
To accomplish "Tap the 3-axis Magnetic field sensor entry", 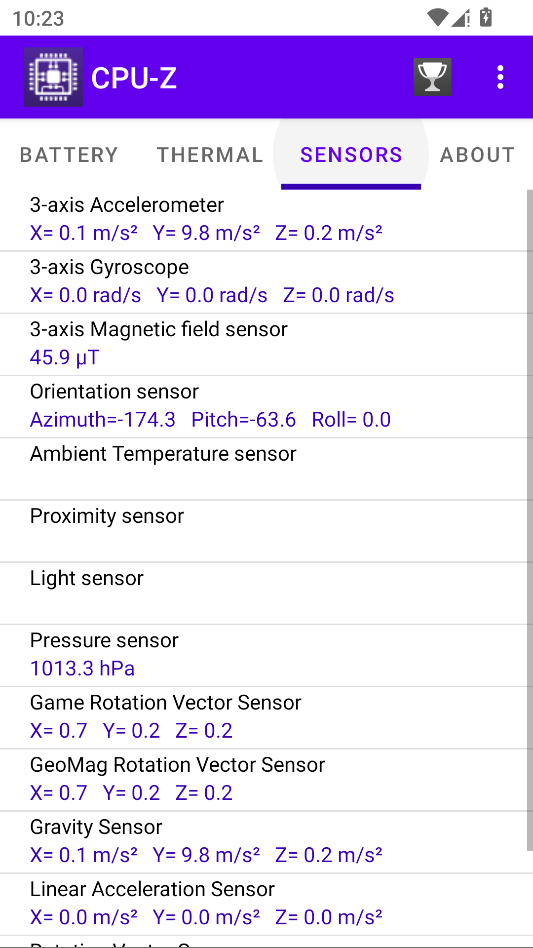I will point(263,344).
